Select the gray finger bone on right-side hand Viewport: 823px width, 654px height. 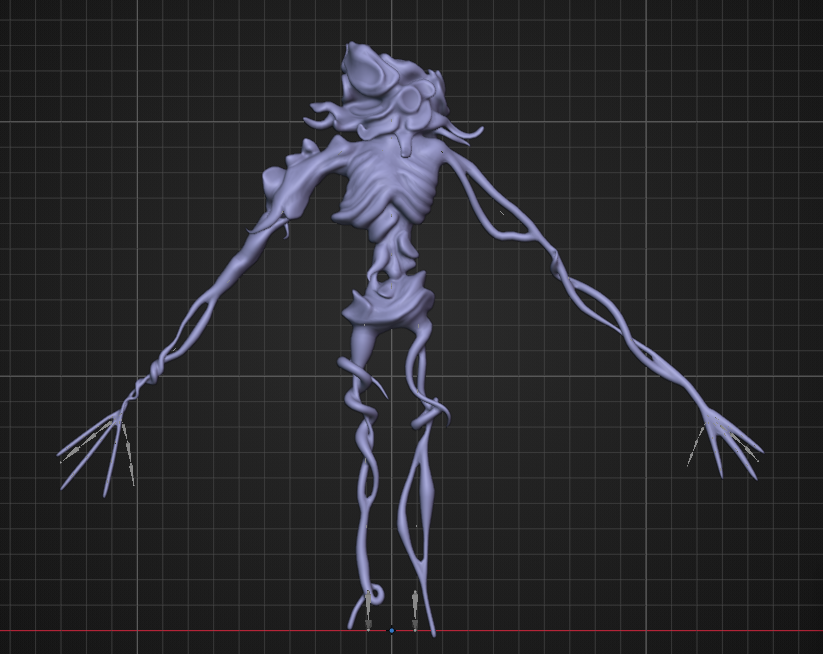(x=695, y=446)
